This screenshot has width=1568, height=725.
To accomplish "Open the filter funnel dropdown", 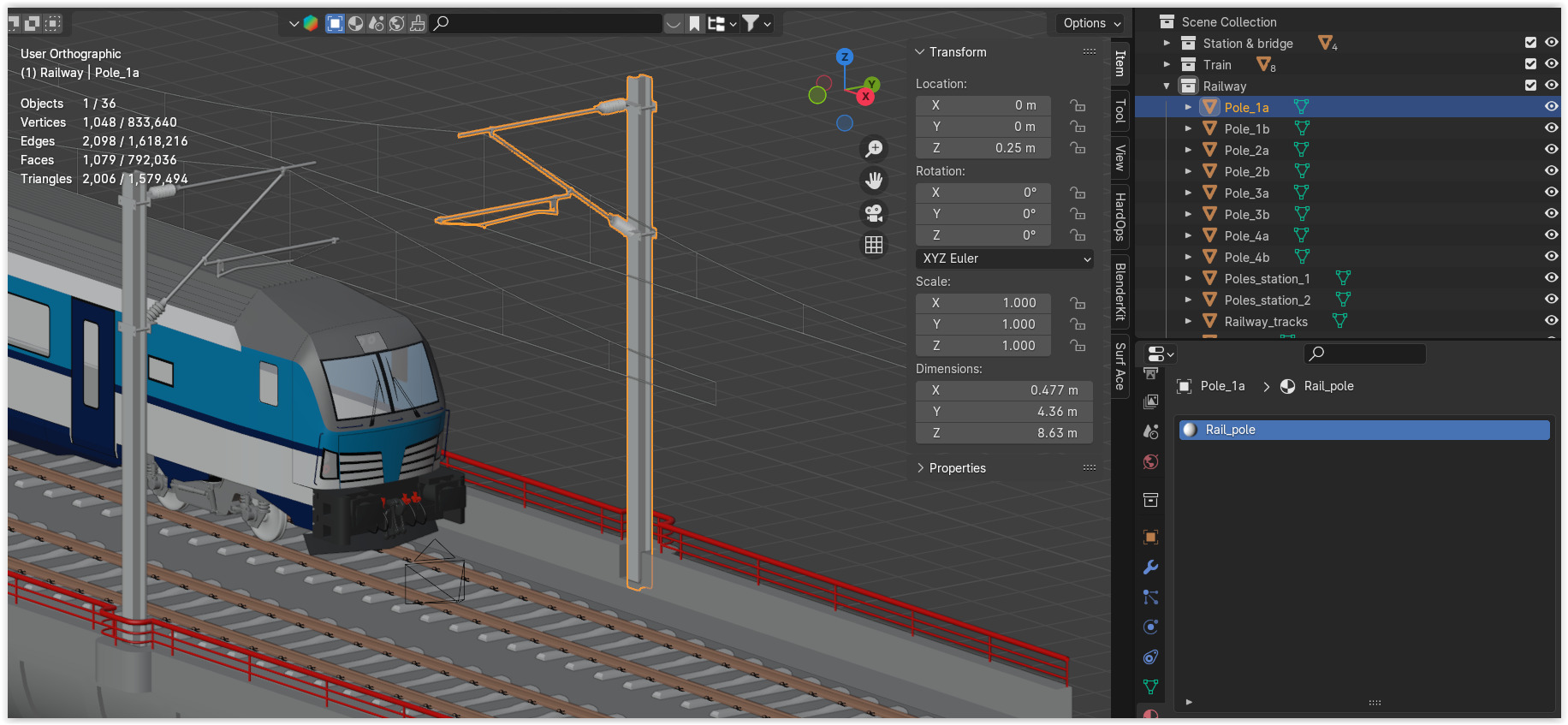I will coord(757,23).
